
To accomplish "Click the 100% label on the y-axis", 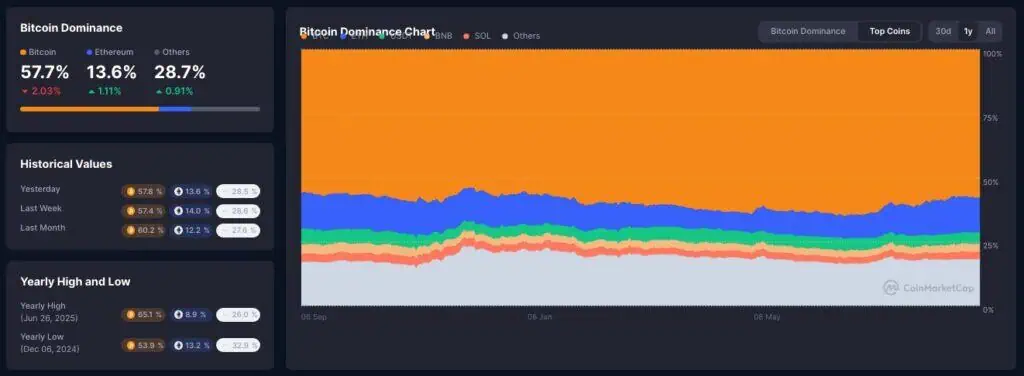I will point(992,54).
